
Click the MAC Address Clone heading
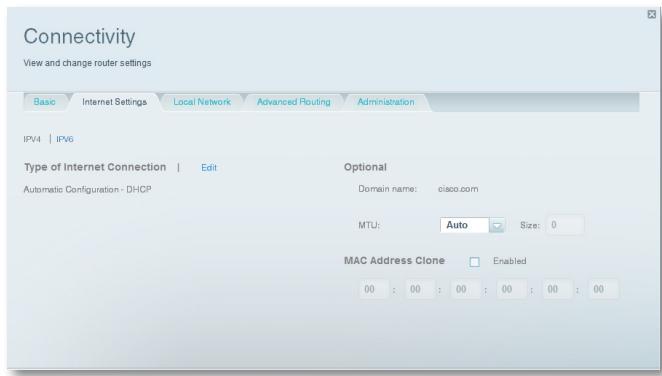click(x=394, y=260)
